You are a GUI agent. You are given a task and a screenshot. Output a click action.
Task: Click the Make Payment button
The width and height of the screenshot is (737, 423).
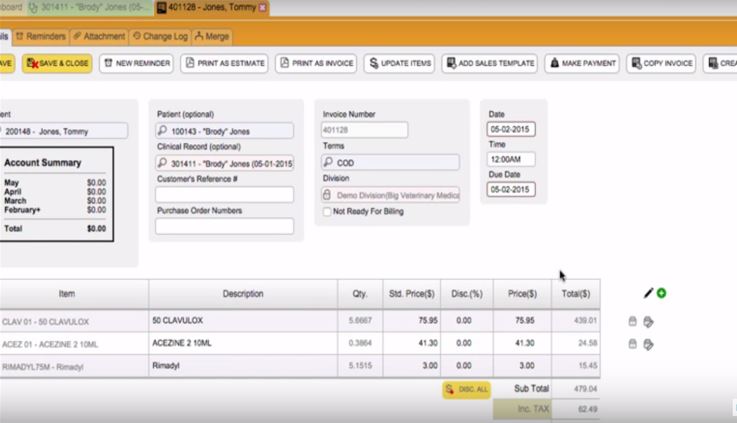pos(582,63)
